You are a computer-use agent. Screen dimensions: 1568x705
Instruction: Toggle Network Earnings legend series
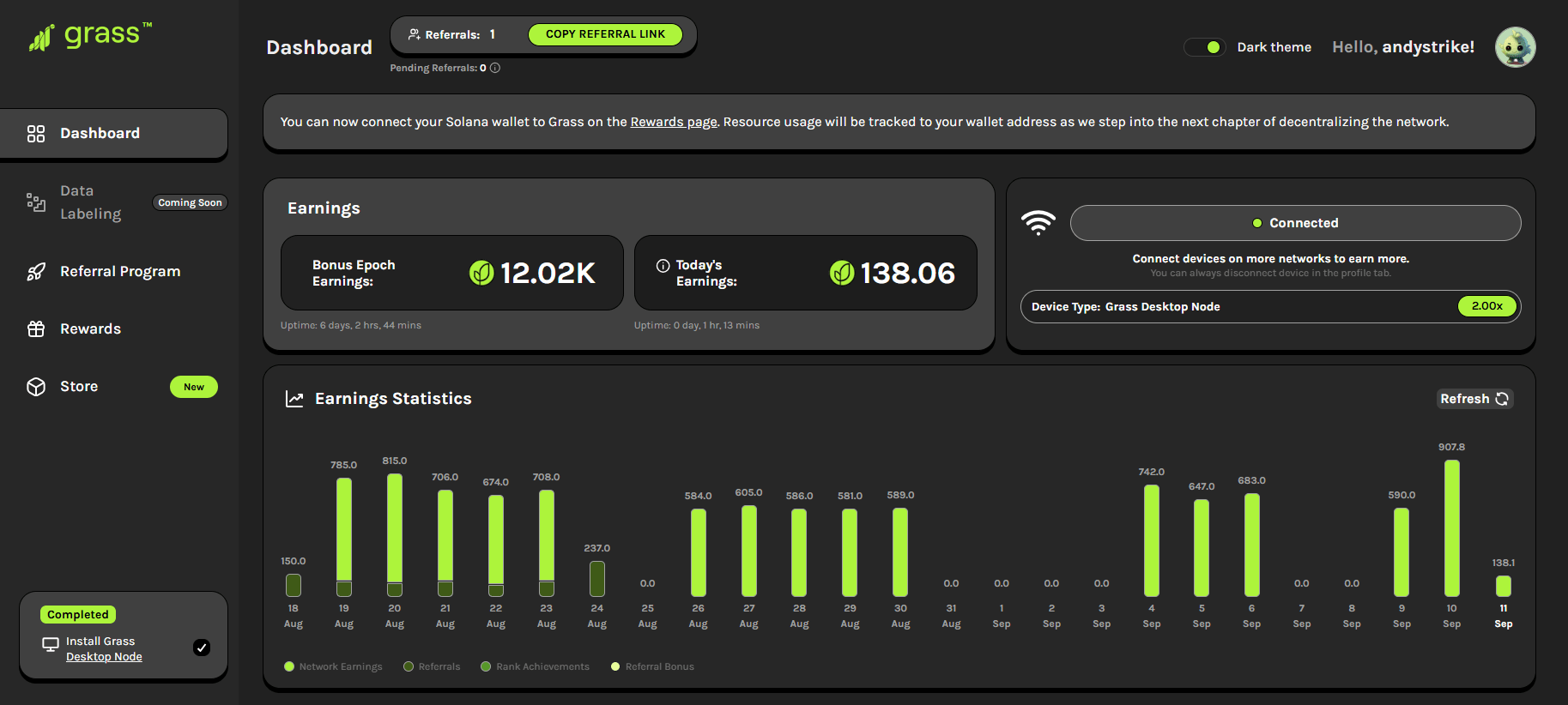pyautogui.click(x=333, y=666)
